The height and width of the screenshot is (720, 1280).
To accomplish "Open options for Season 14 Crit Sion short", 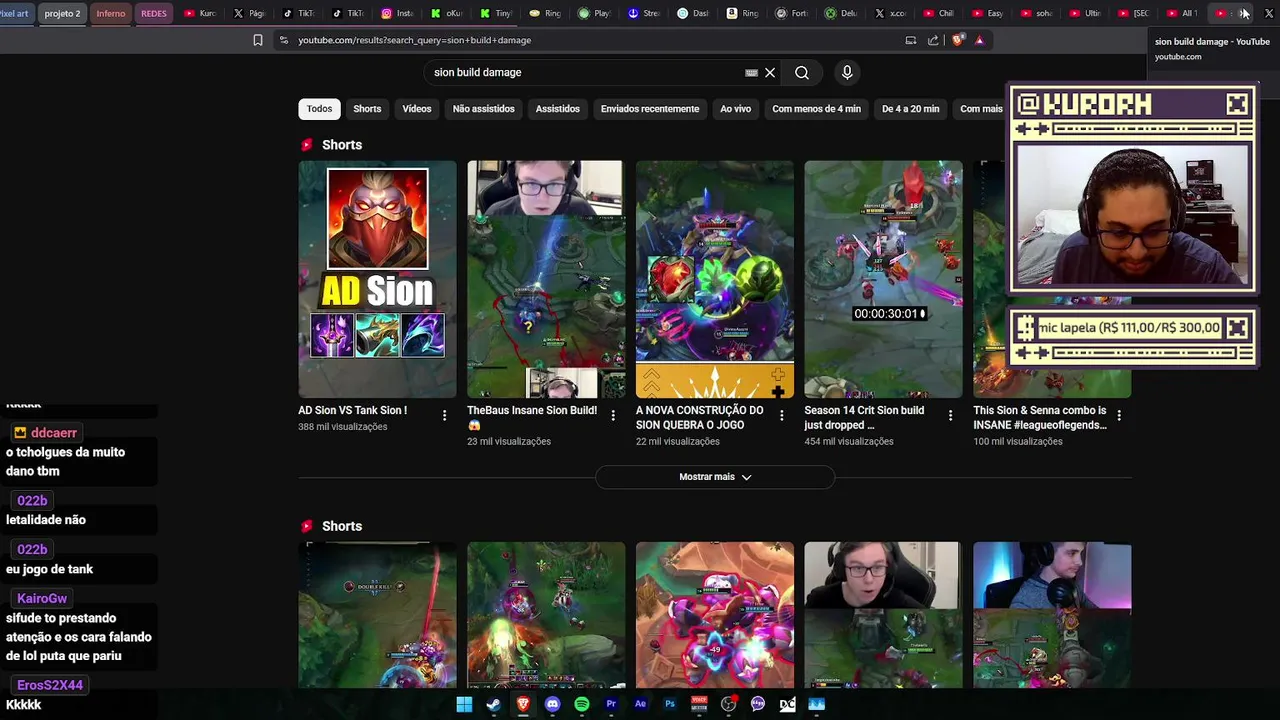I will 950,415.
